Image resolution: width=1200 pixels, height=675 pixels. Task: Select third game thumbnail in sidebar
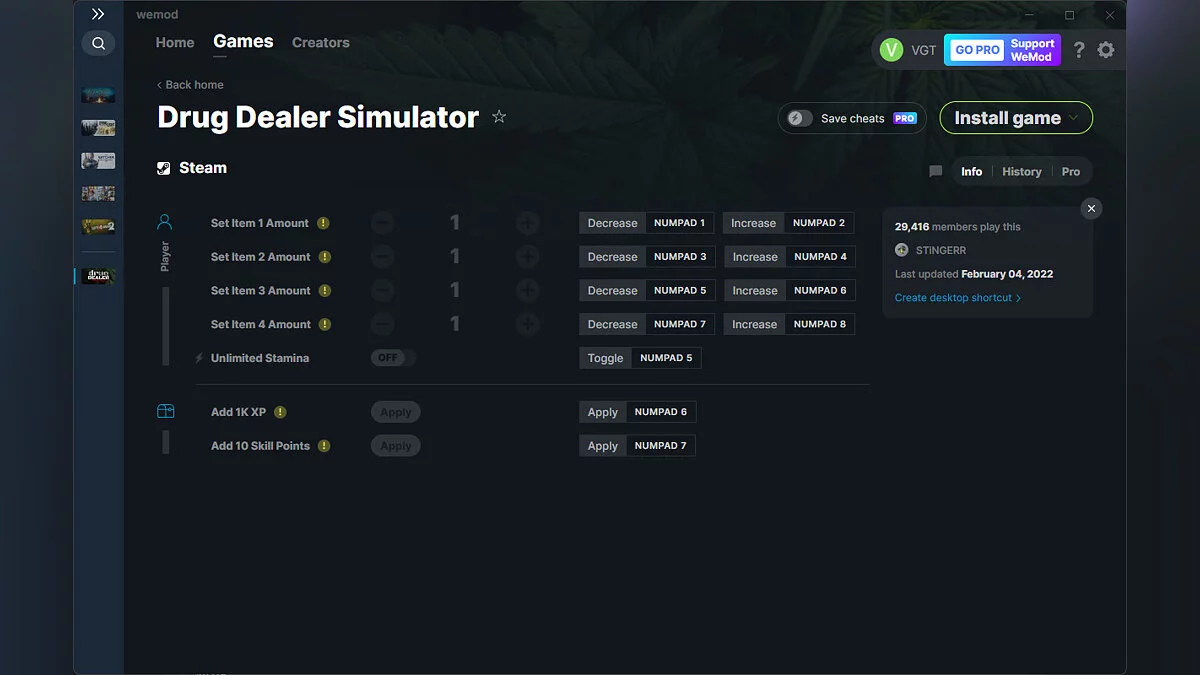pyautogui.click(x=98, y=161)
